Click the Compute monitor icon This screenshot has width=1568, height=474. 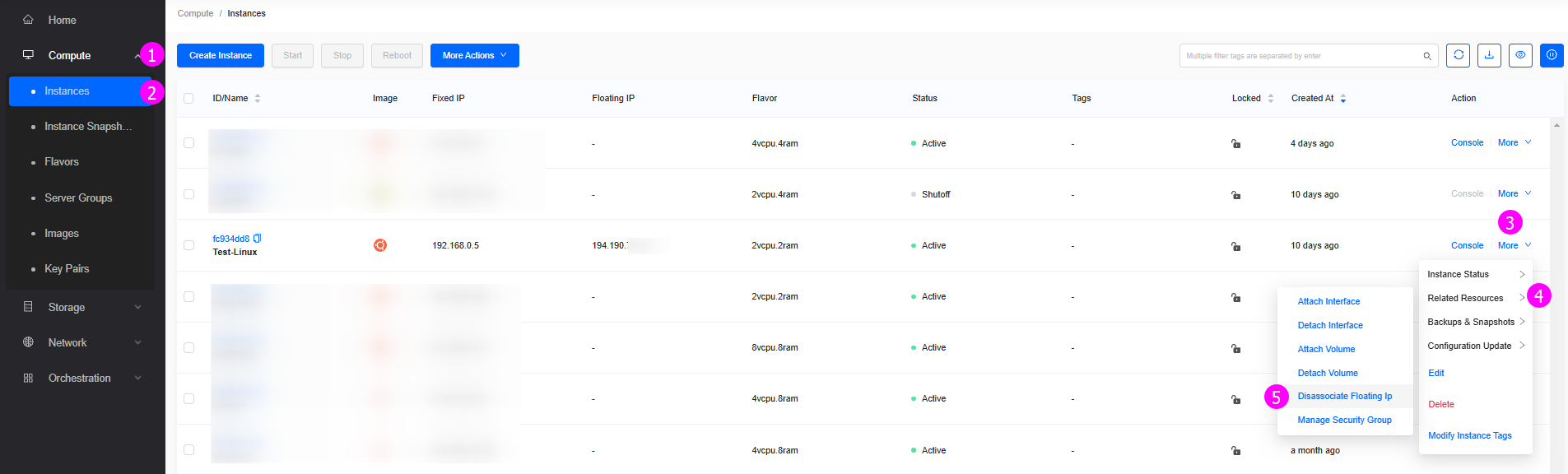tap(28, 55)
